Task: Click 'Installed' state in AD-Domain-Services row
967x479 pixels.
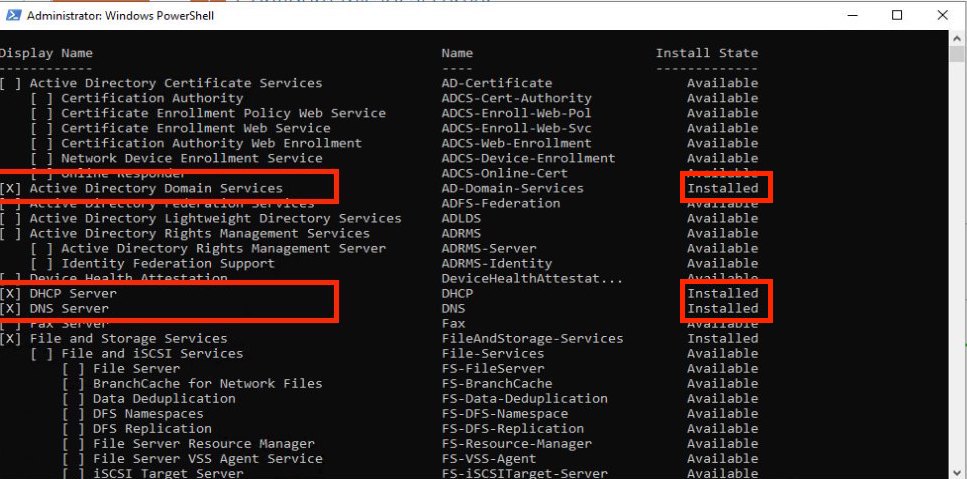Action: click(x=723, y=188)
